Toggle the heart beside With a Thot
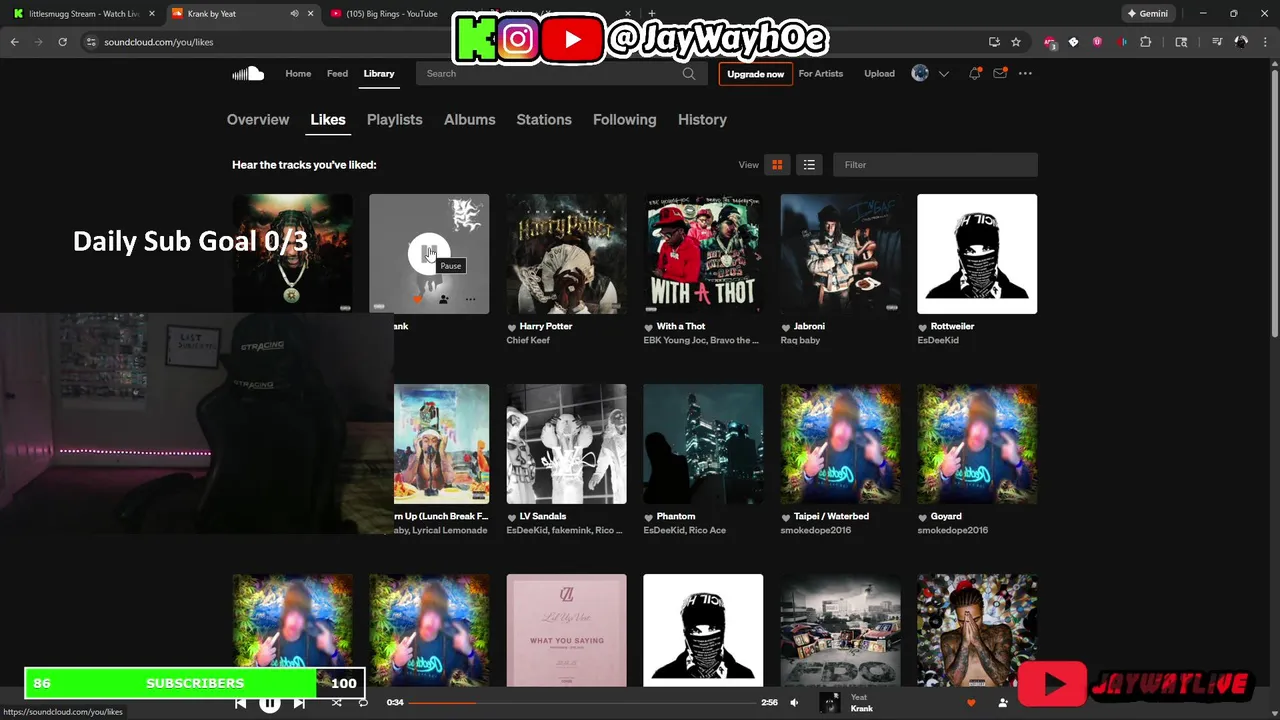 [x=649, y=327]
